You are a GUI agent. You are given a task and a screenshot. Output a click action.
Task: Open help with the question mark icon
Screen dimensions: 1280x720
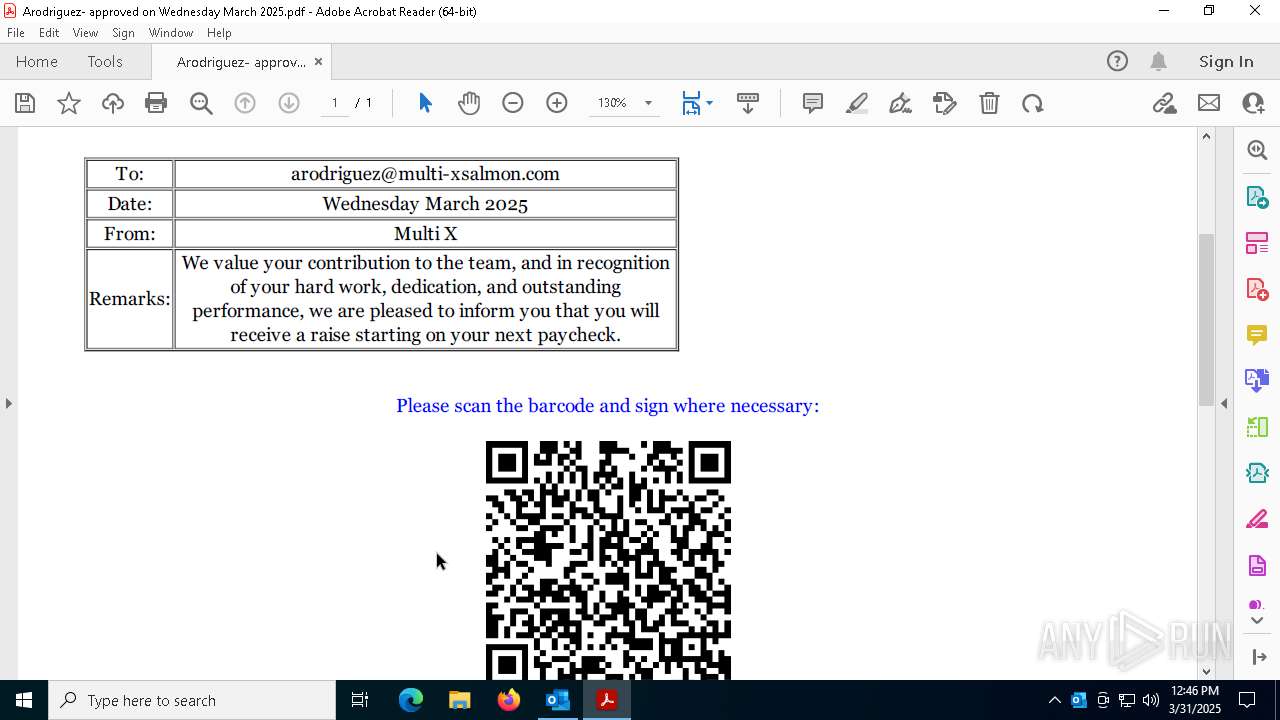1117,61
